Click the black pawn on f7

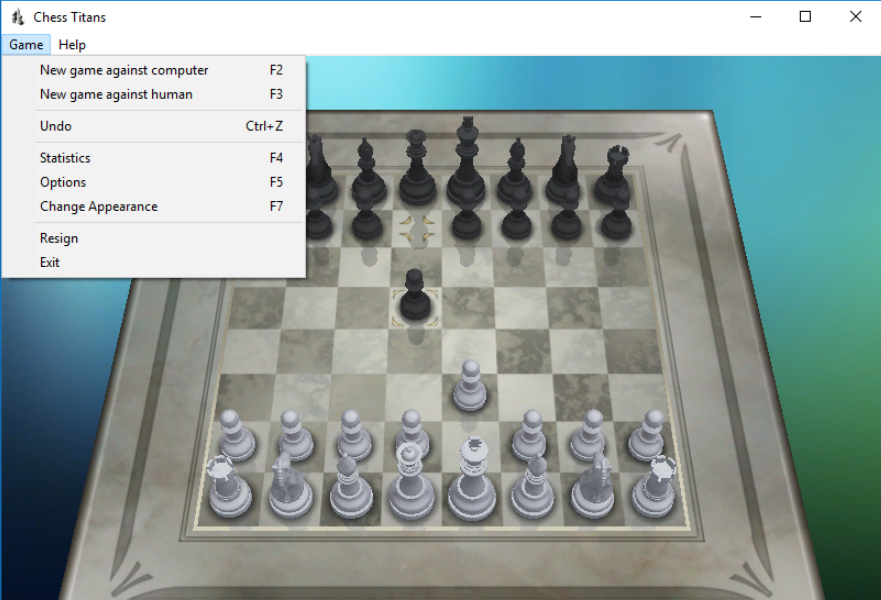tap(516, 216)
